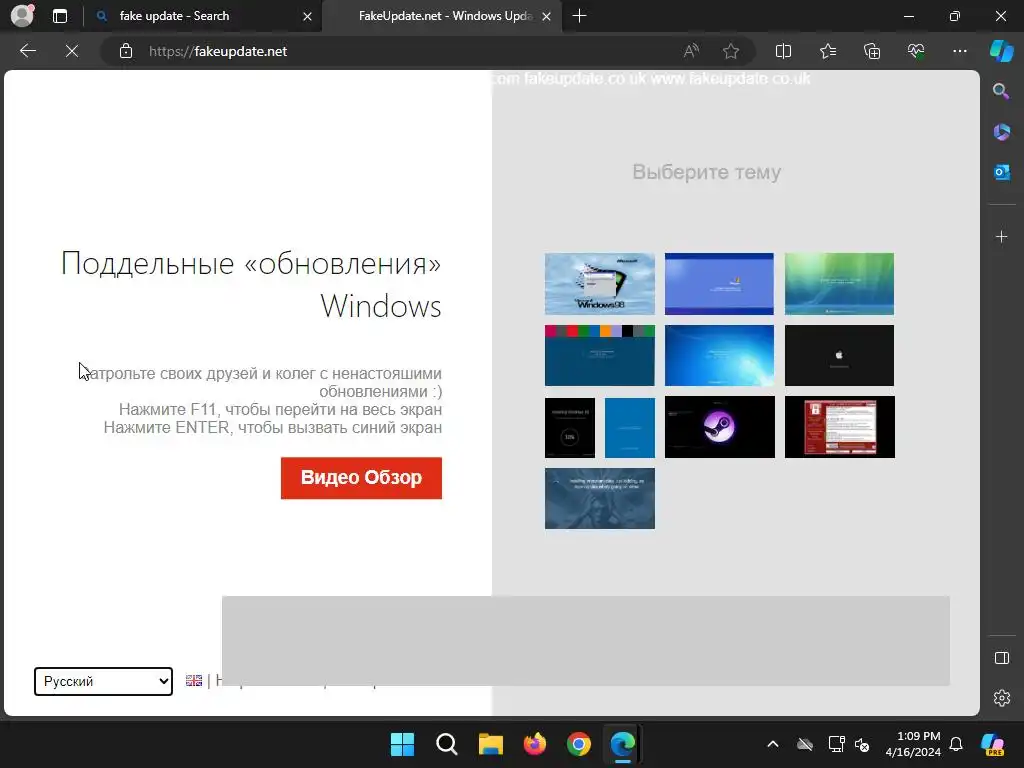Open taskbar Search
The width and height of the screenshot is (1024, 768).
tap(447, 744)
